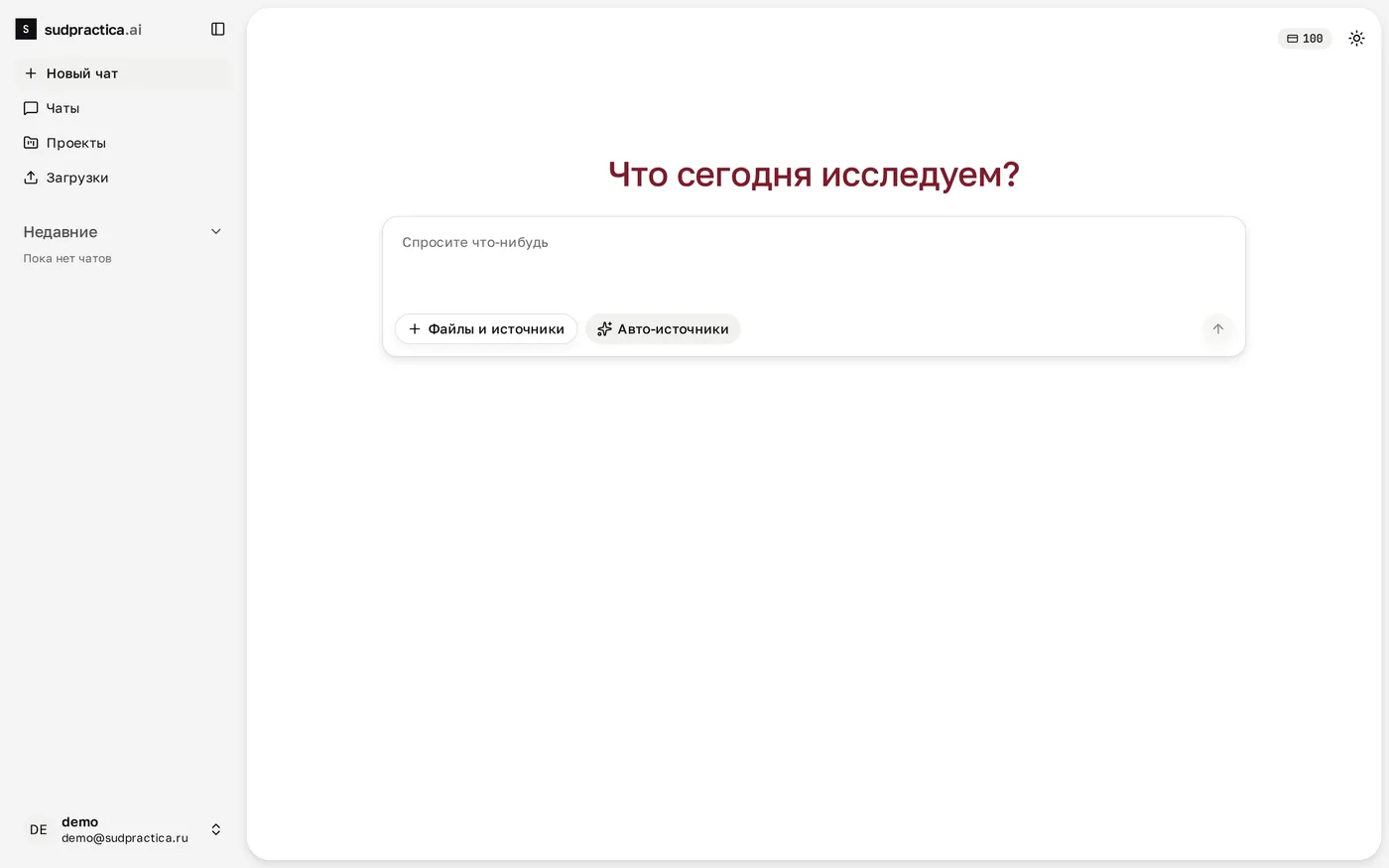
Task: Click the DE user avatar
Action: tap(38, 829)
